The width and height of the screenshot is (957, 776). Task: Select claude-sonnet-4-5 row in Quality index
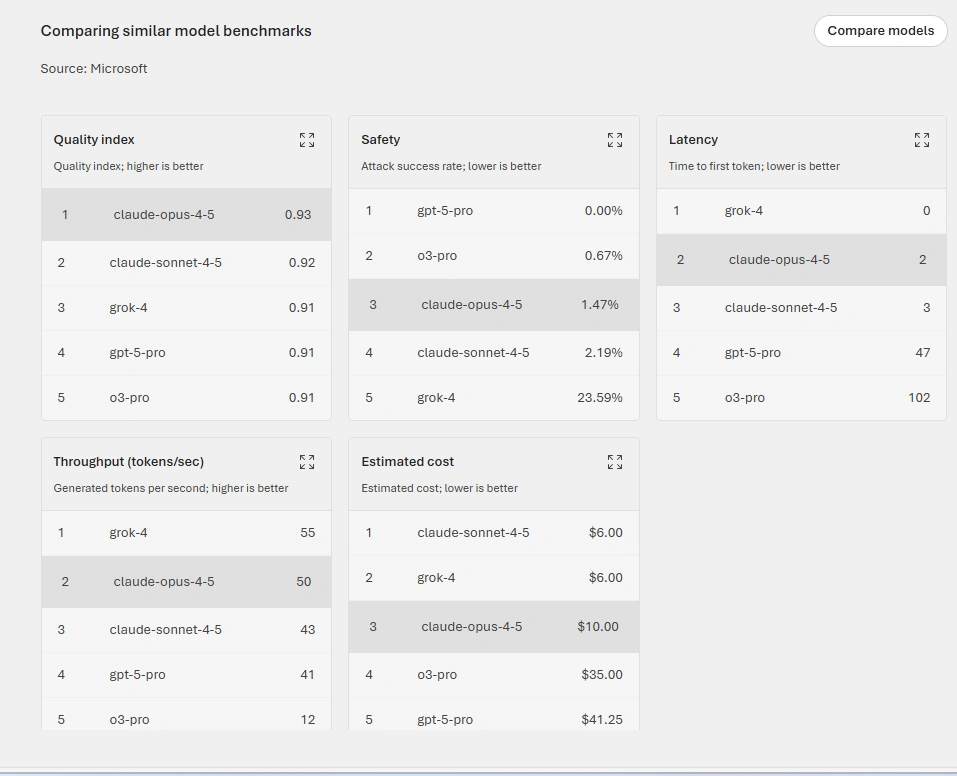pos(186,263)
